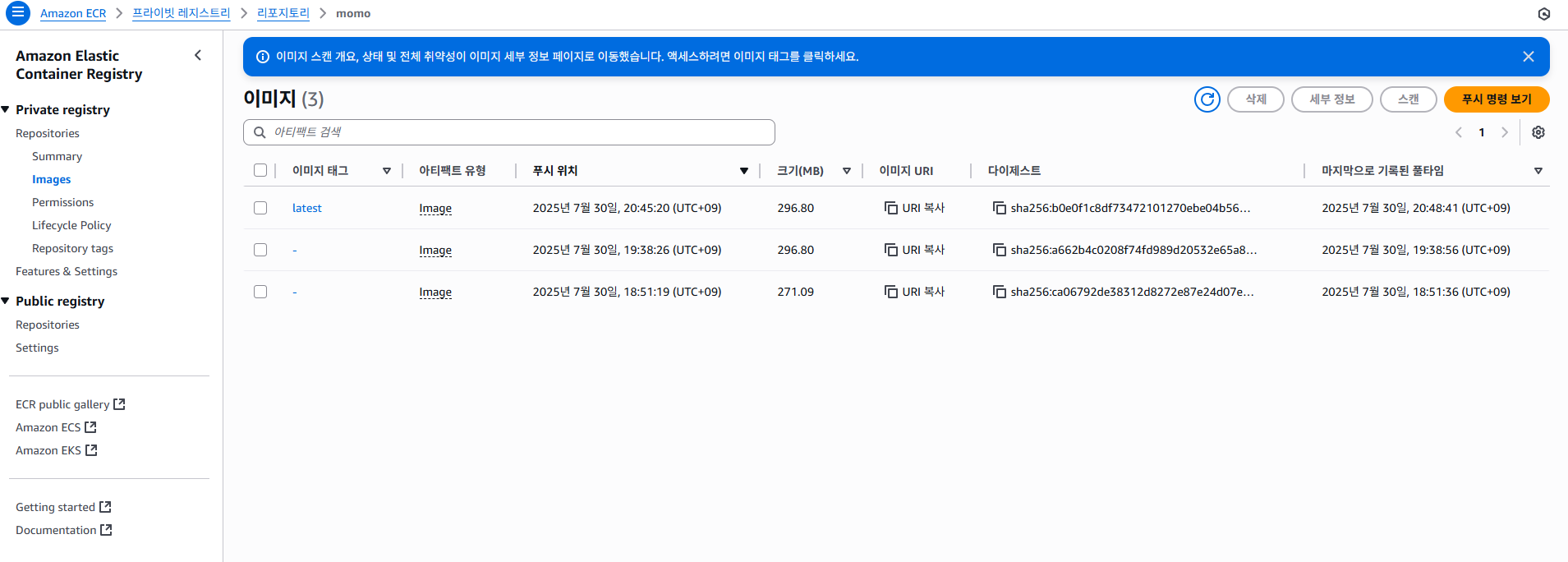Go to Amazon ECR breadcrumb
The image size is (1568, 562).
coord(73,13)
